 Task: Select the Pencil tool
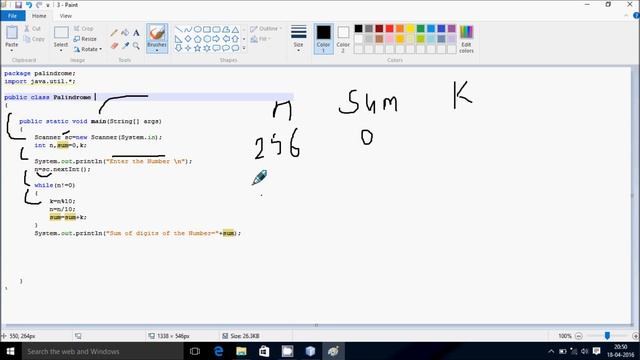click(x=114, y=33)
